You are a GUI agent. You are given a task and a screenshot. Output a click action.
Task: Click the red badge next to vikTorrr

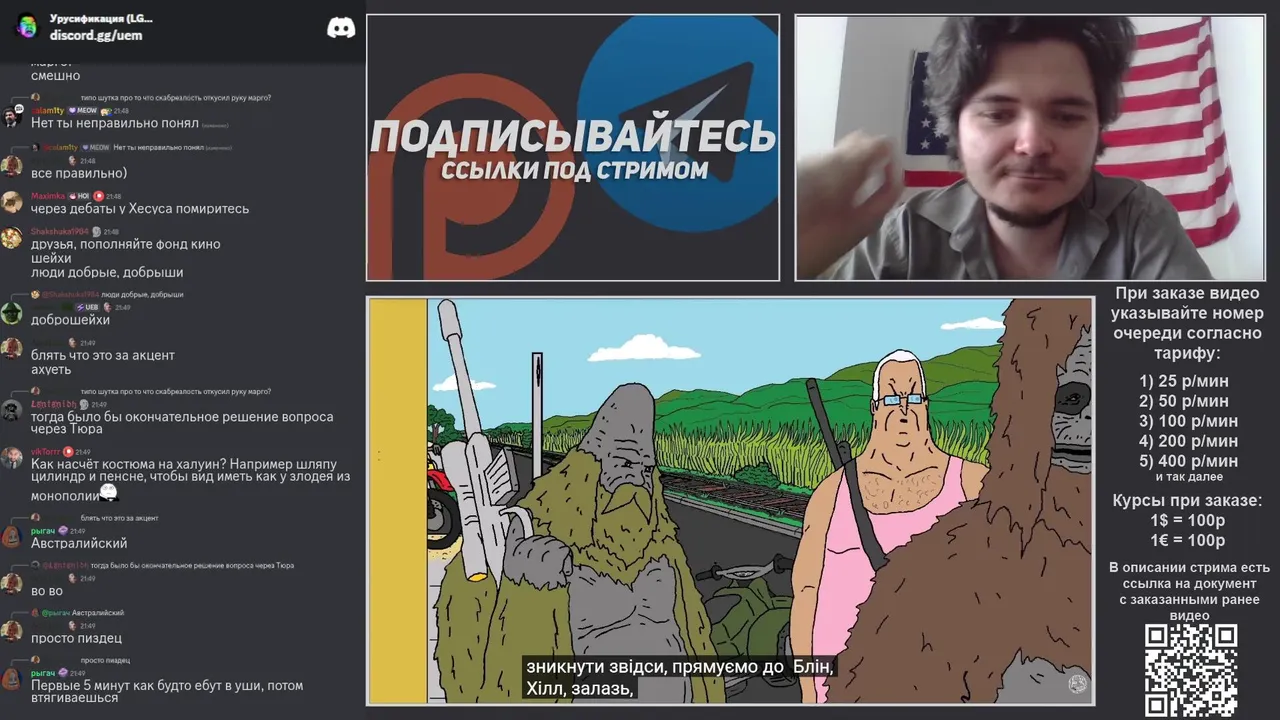[x=69, y=452]
